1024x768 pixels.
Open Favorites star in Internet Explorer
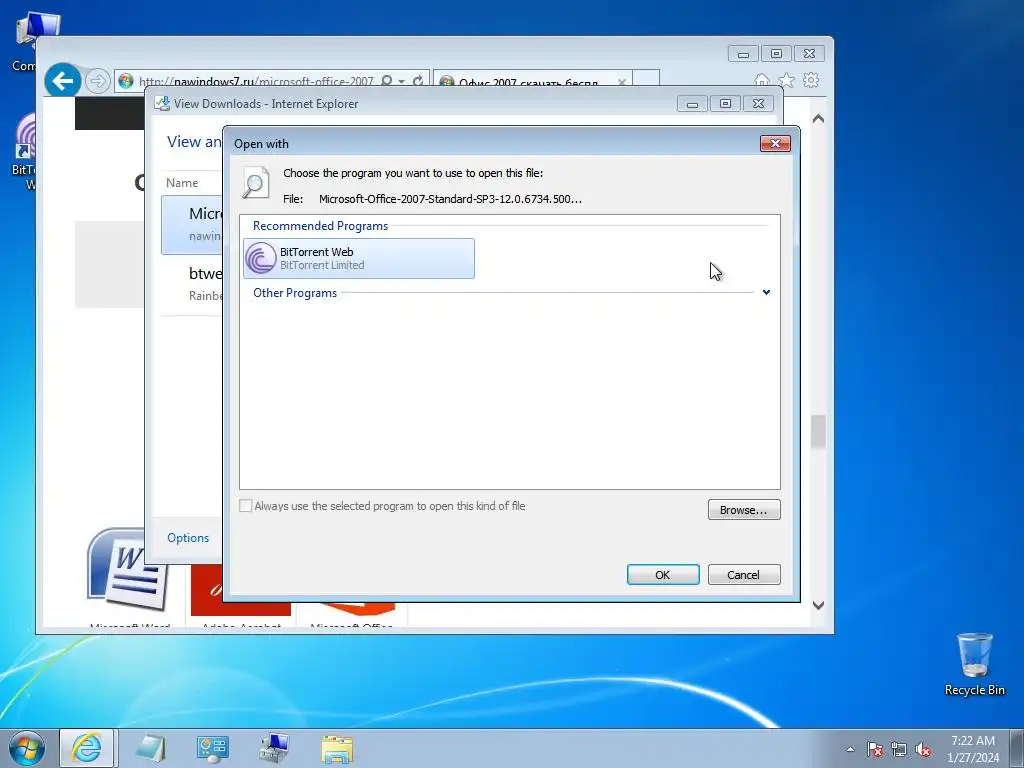[x=786, y=80]
